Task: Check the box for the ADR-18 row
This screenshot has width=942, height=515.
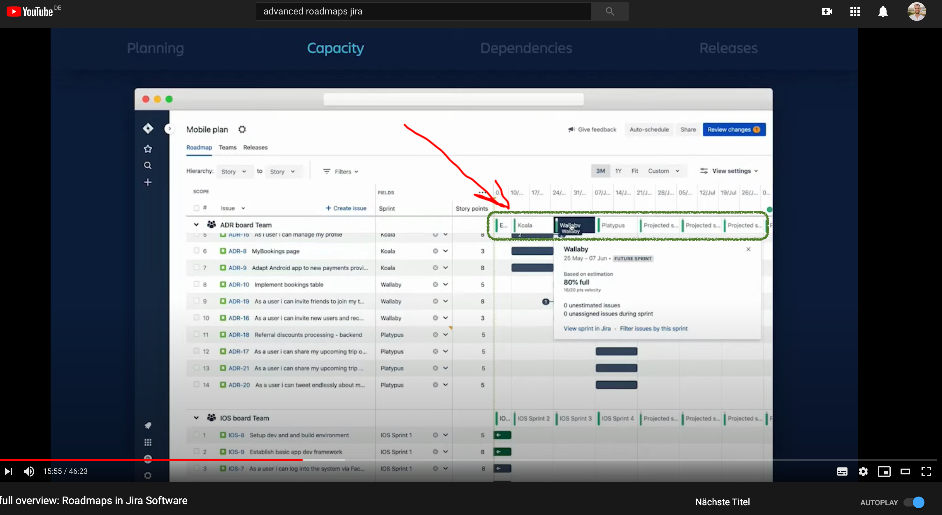Action: [x=196, y=335]
